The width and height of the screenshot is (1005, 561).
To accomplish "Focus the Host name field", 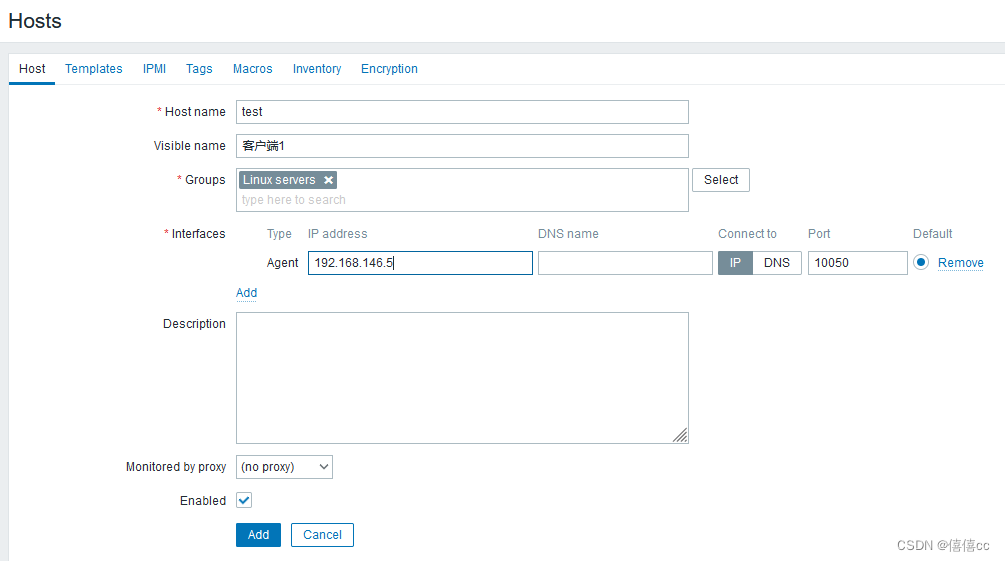I will click(x=462, y=112).
